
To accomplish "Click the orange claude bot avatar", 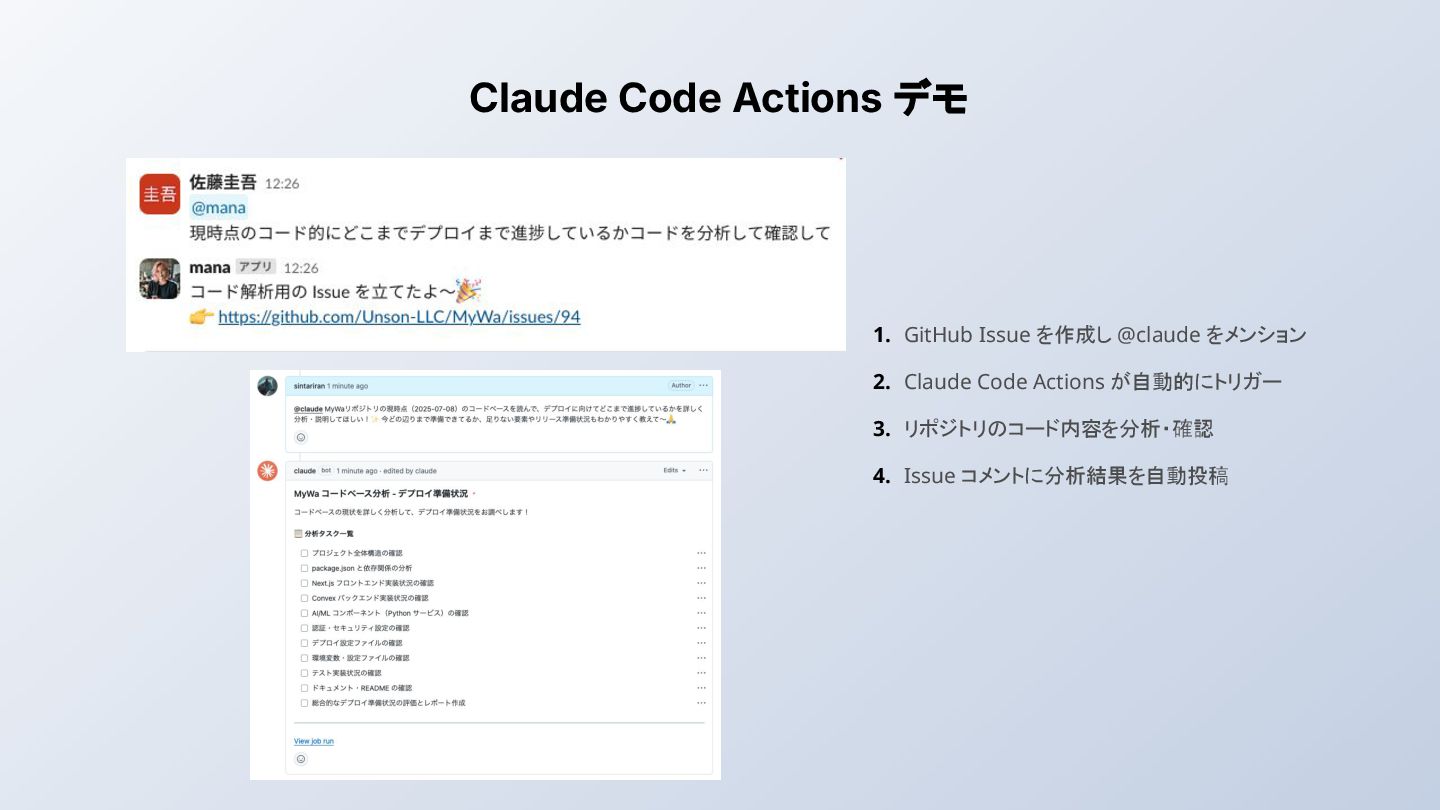I will (x=267, y=471).
